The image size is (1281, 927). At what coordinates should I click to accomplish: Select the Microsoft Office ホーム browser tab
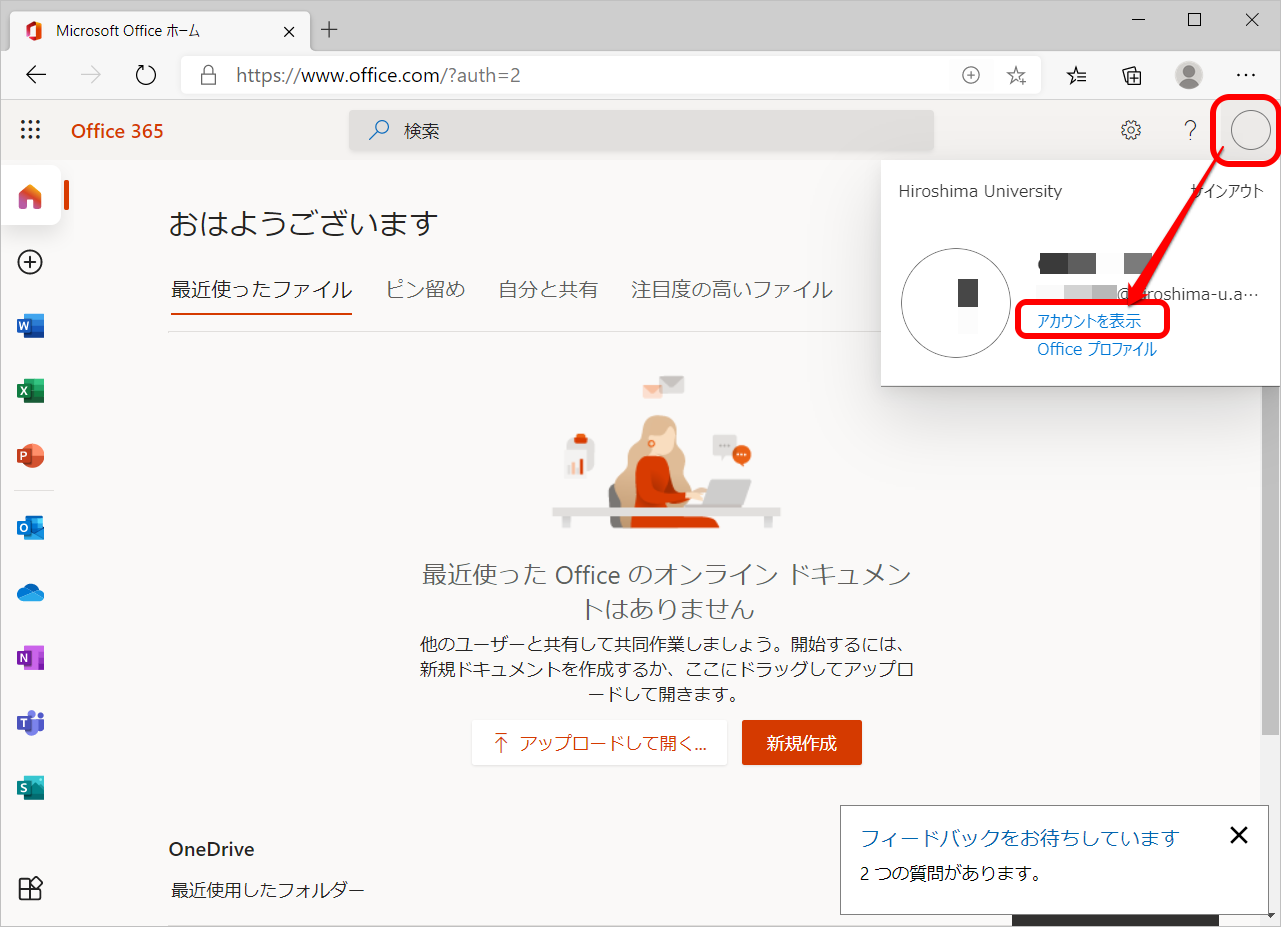pyautogui.click(x=159, y=31)
